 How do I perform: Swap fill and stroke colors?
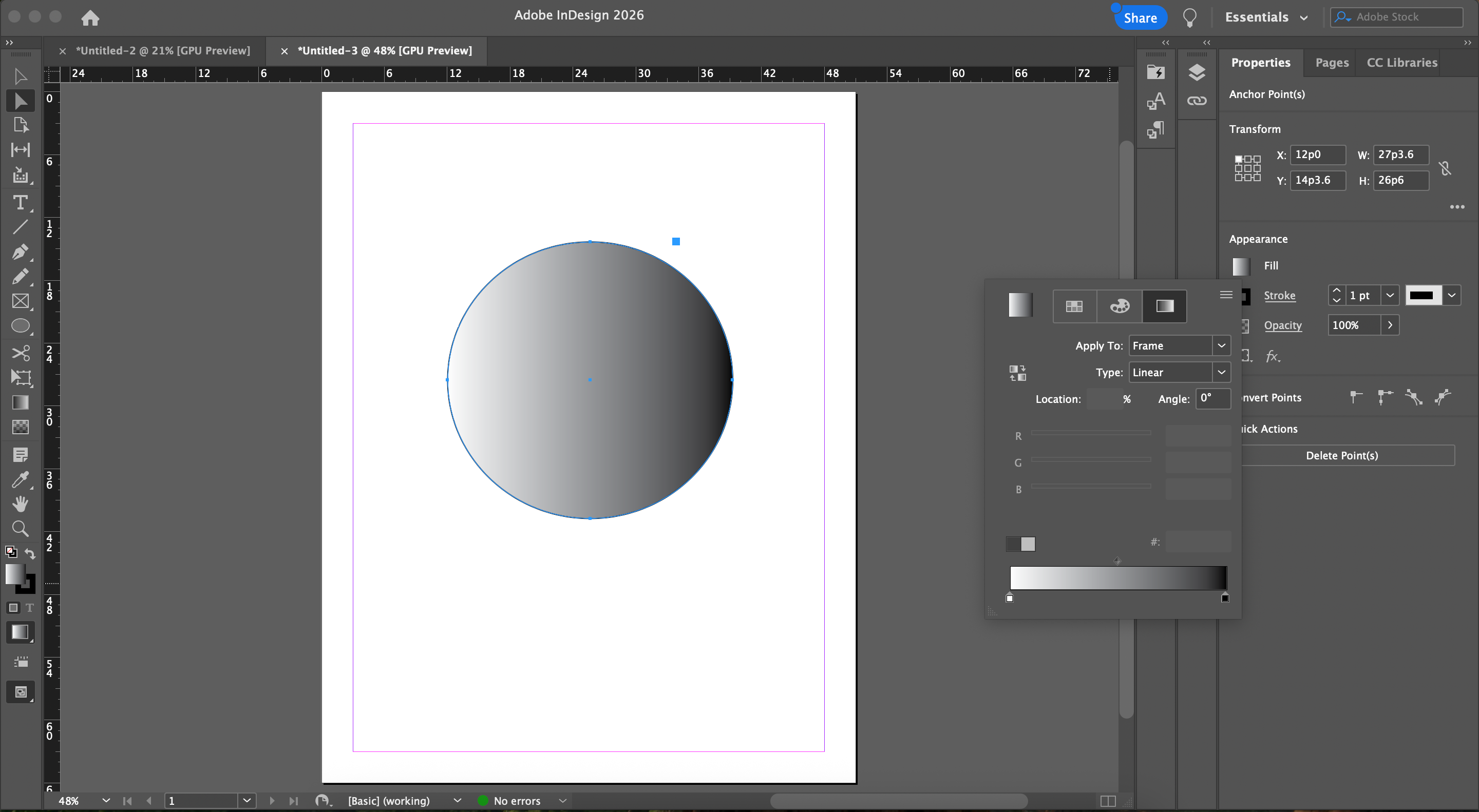point(30,553)
